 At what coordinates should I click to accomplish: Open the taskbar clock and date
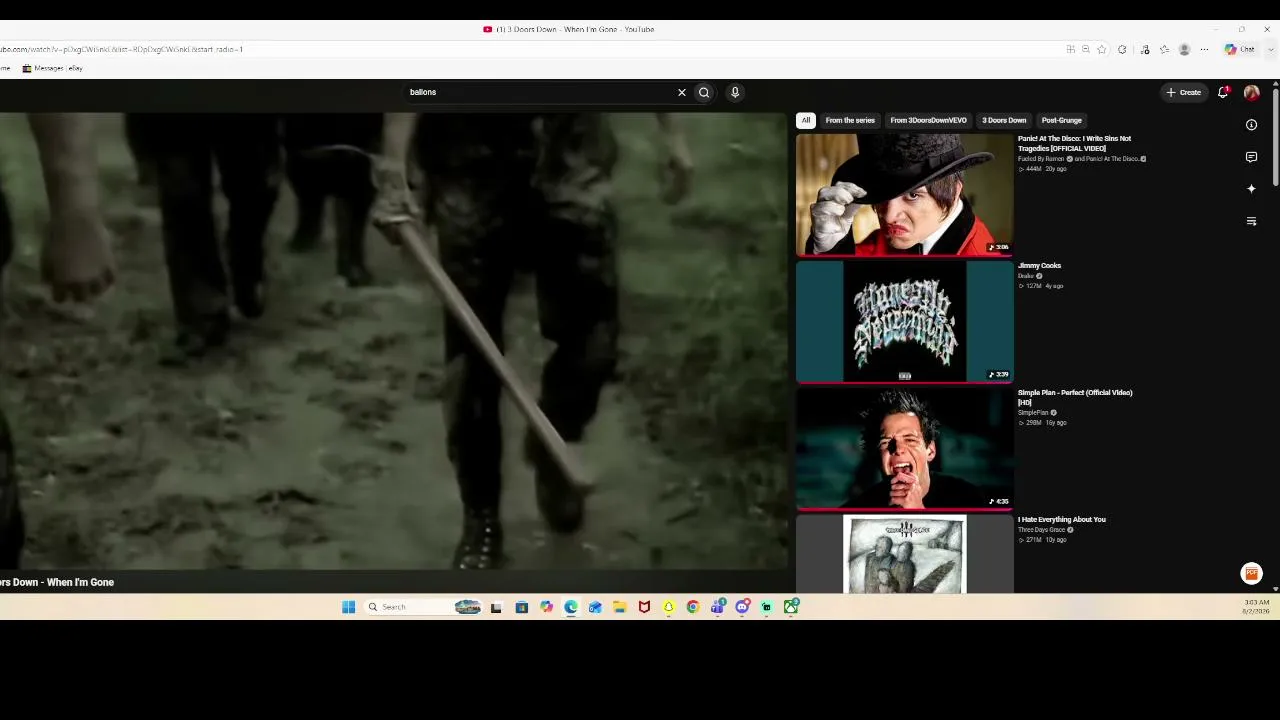pyautogui.click(x=1257, y=607)
